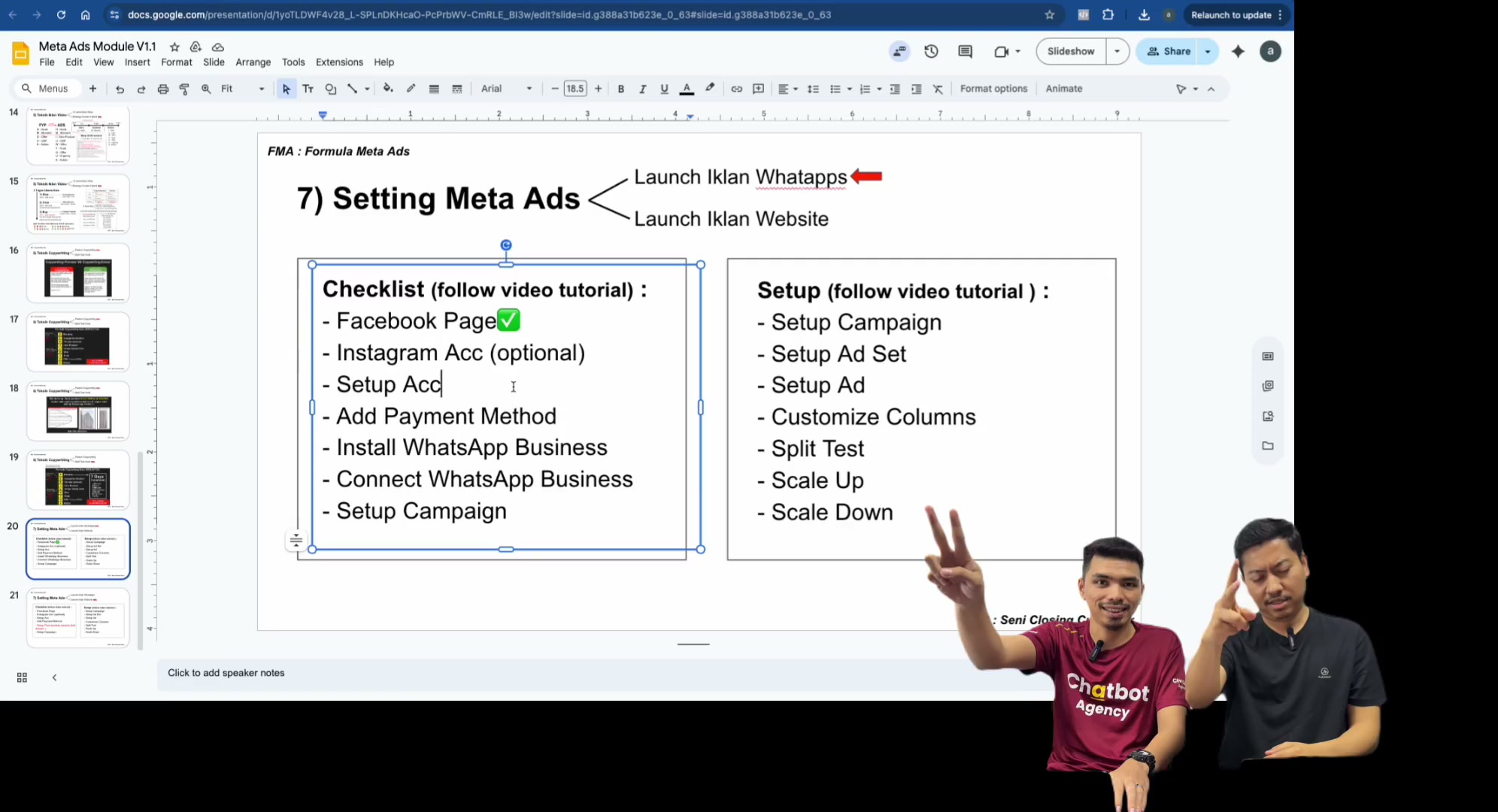
Task: Expand Share options arrow
Action: (1208, 51)
